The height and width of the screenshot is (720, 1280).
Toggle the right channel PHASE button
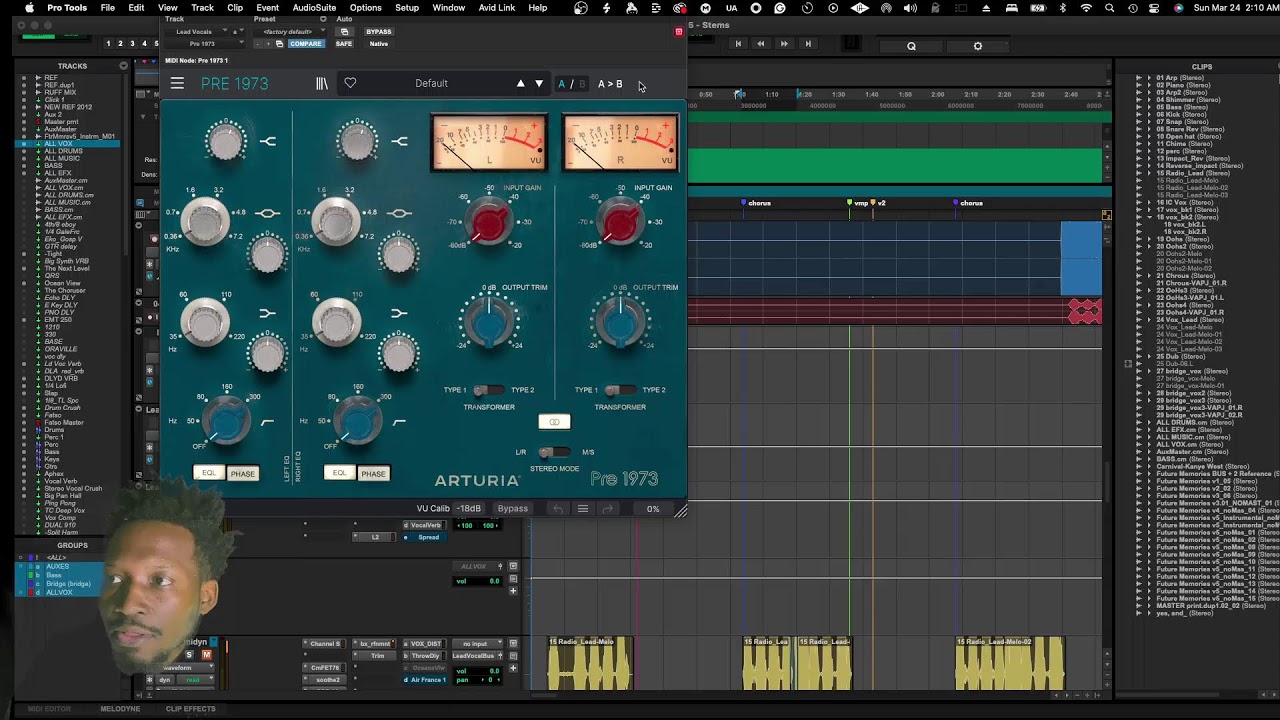coord(373,473)
